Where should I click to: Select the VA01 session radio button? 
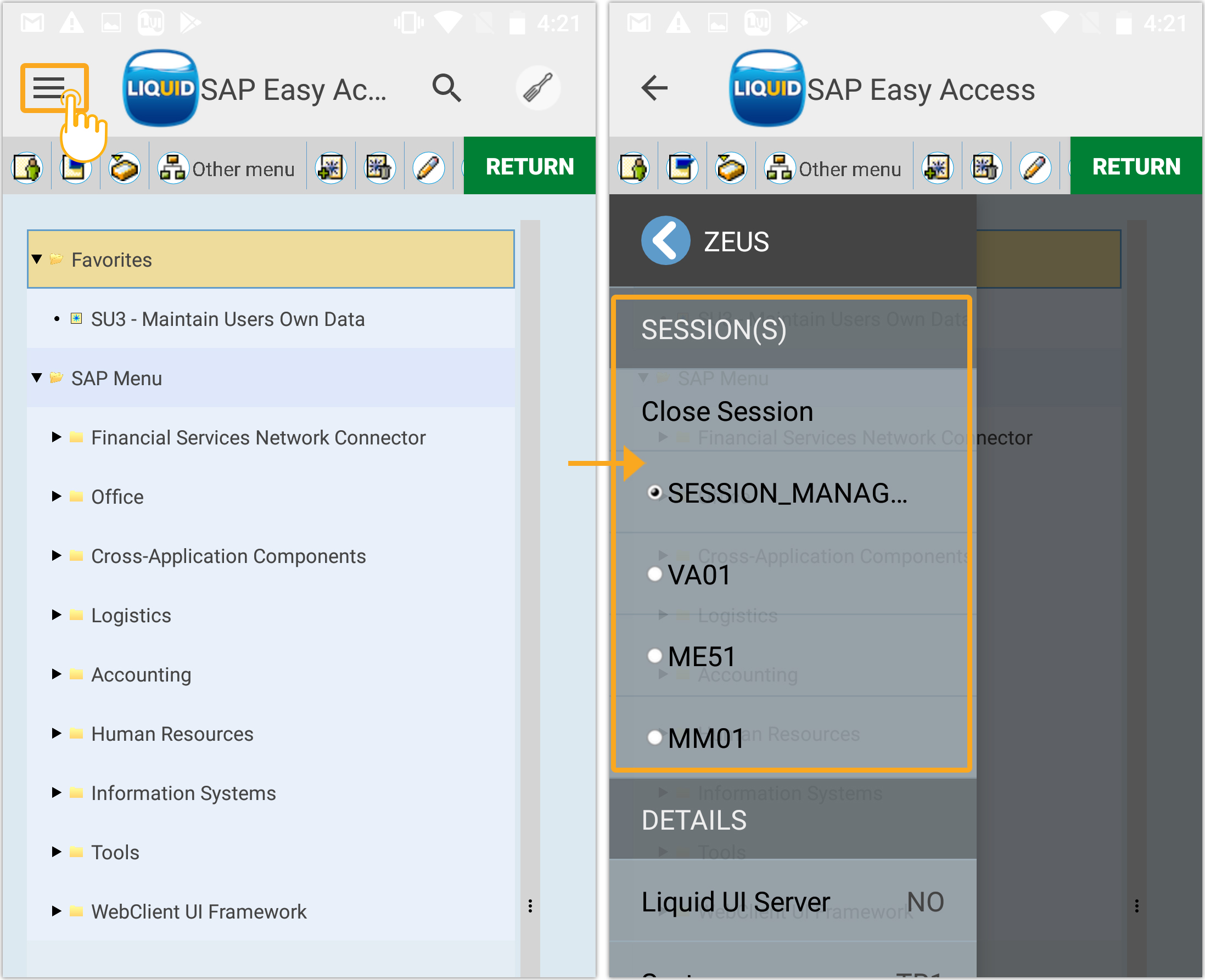pos(654,574)
